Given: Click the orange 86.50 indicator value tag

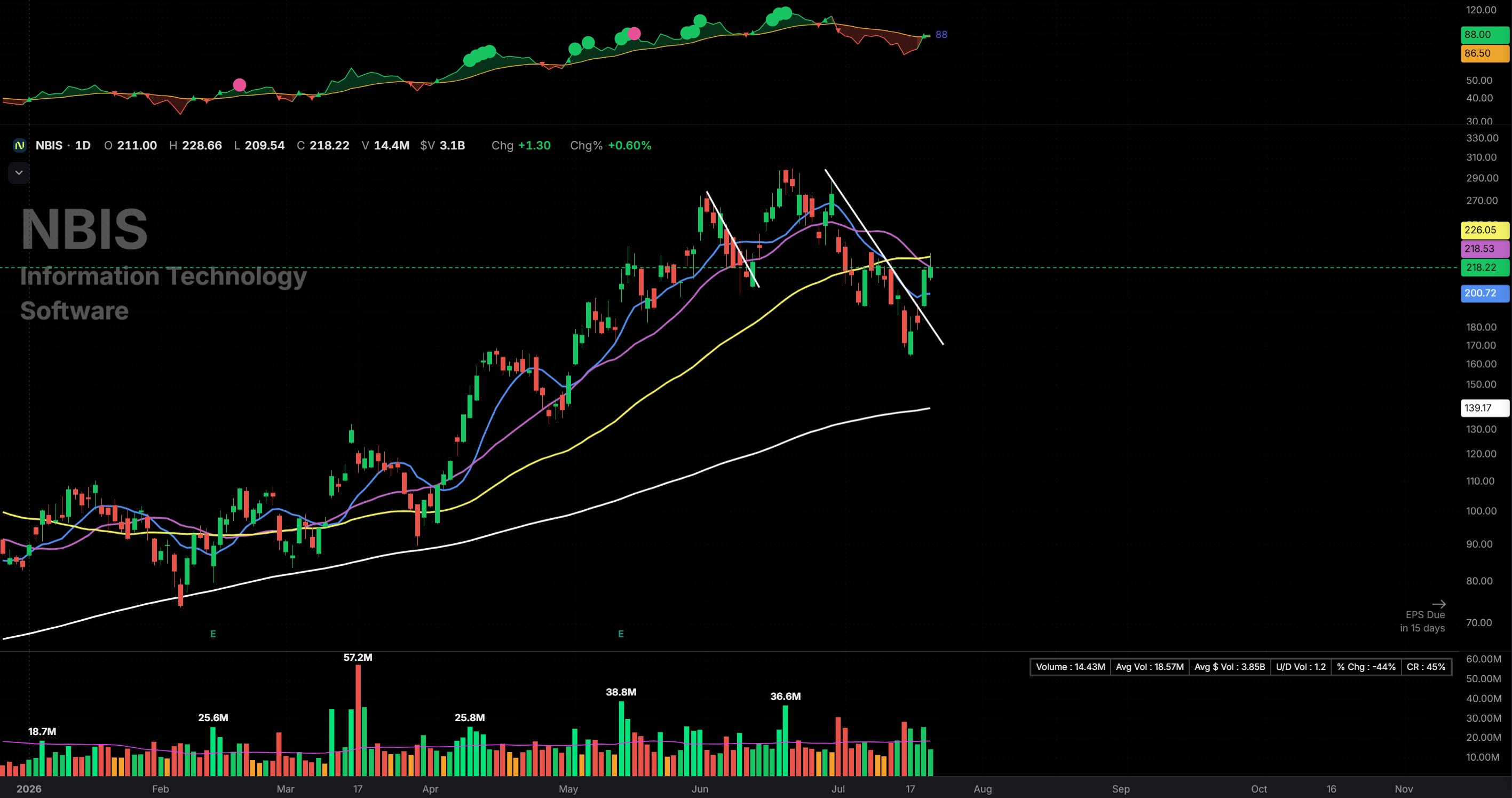Looking at the screenshot, I should click(x=1484, y=53).
